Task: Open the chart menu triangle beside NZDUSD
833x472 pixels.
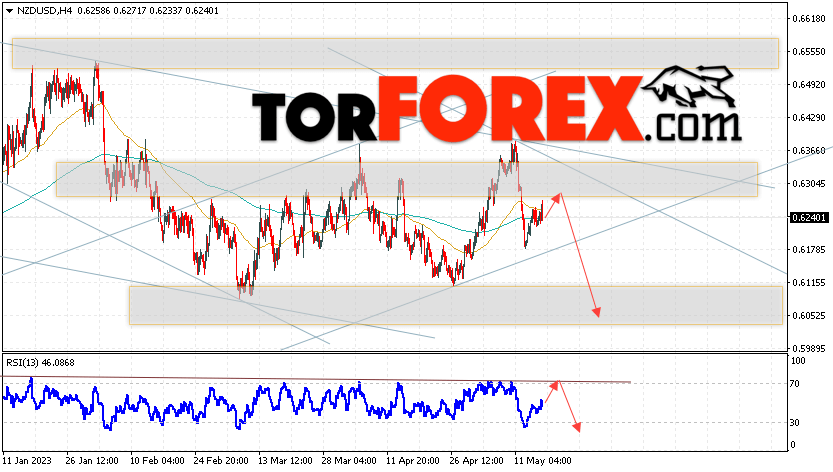Action: click(9, 11)
